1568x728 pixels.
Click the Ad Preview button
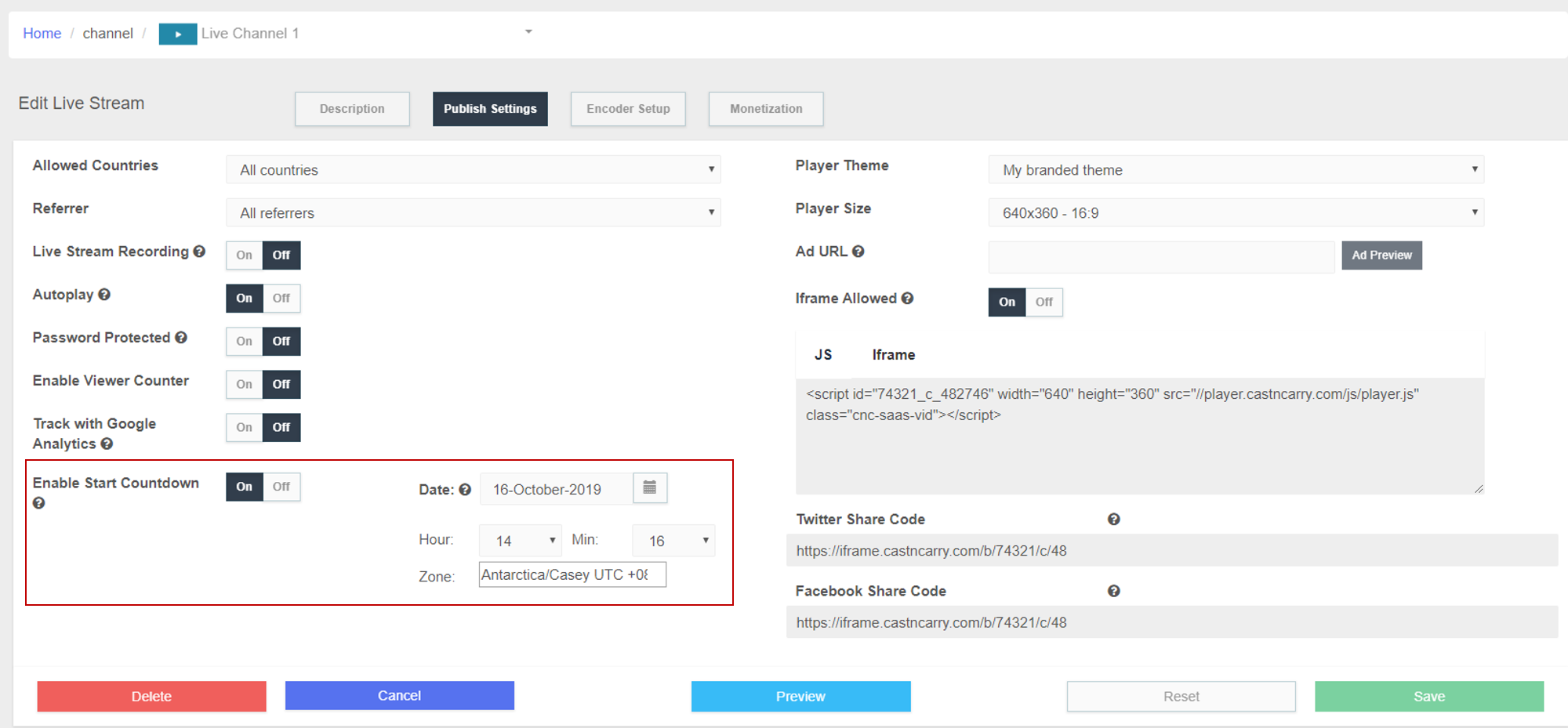pos(1381,255)
